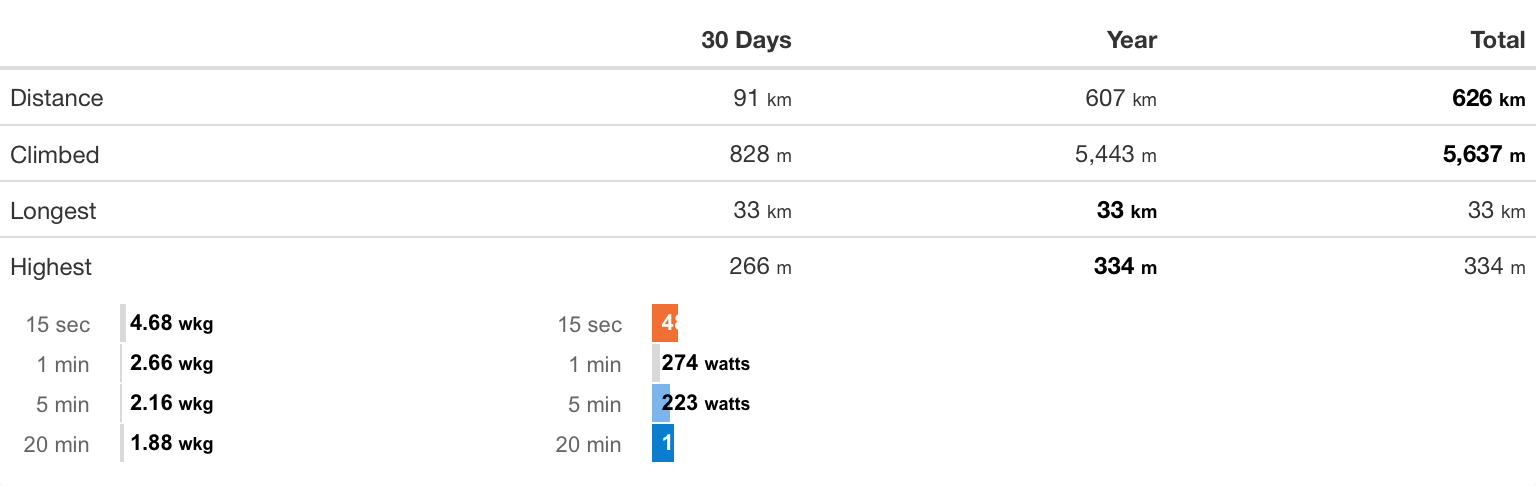Viewport: 1536px width, 486px height.
Task: Click the 223 watts power value
Action: click(x=705, y=404)
